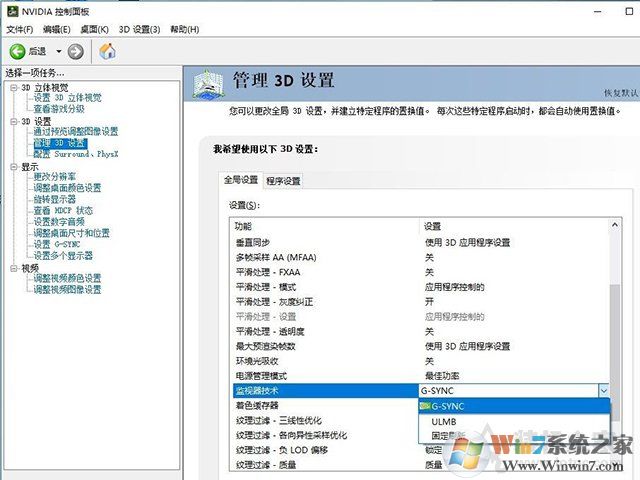Open 调整视频颜色设置 tree item
The width and height of the screenshot is (640, 480).
click(x=67, y=278)
